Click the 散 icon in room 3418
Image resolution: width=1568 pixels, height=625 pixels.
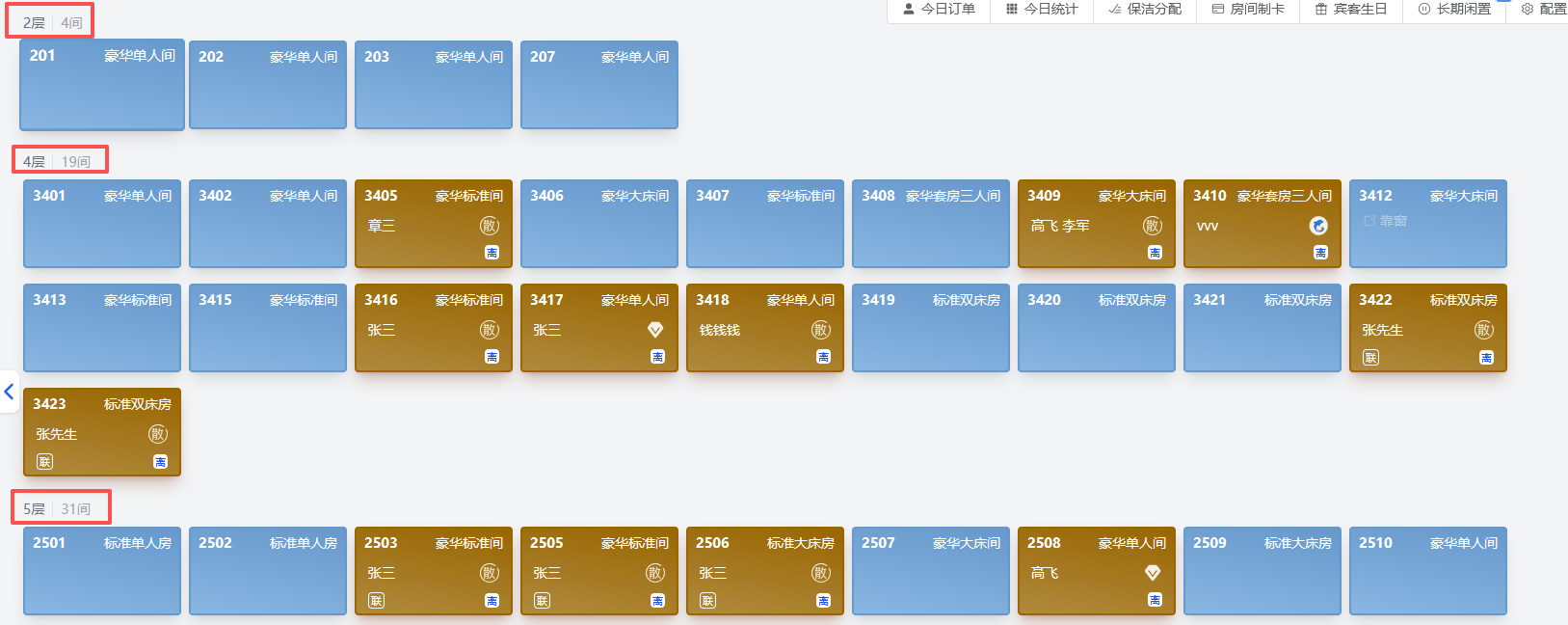pyautogui.click(x=821, y=330)
